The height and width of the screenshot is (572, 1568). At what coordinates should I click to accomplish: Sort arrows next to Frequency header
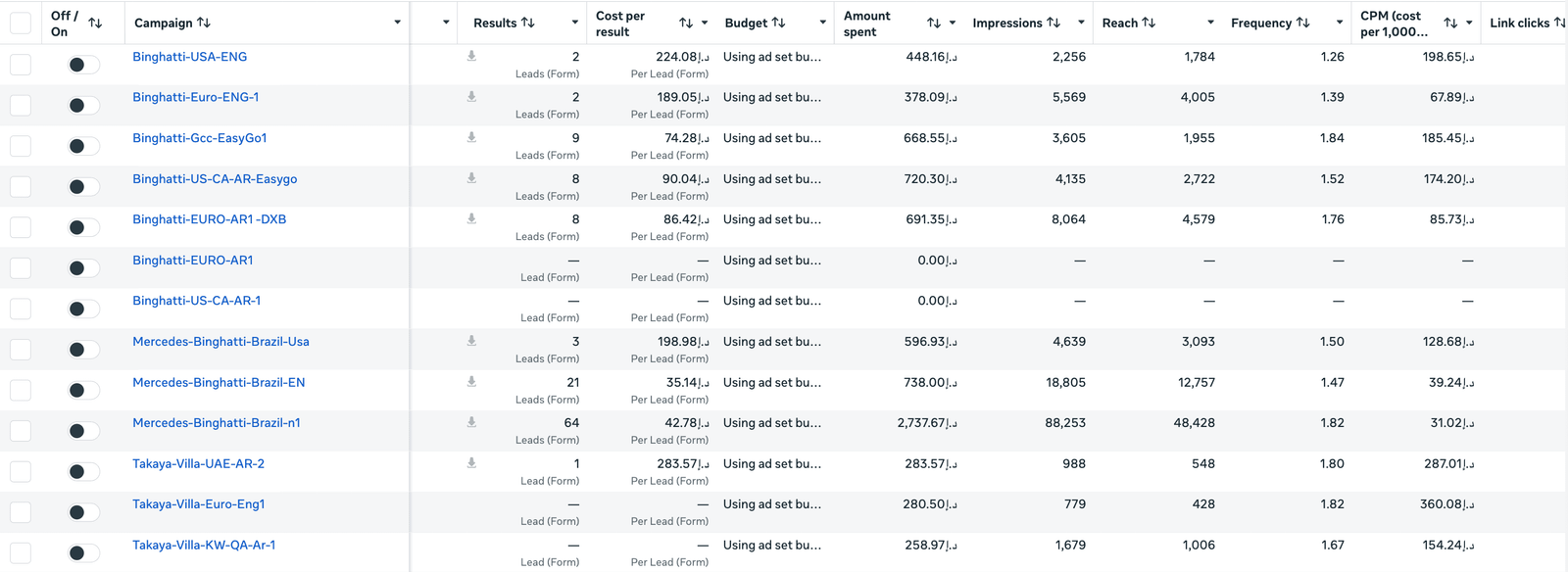coord(1303,23)
